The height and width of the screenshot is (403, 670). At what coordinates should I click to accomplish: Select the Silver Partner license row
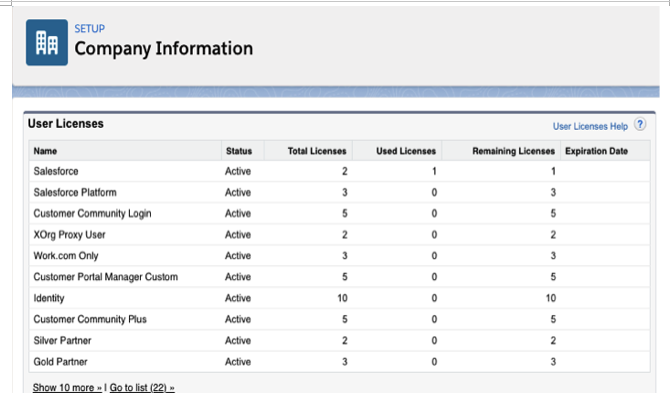340,341
